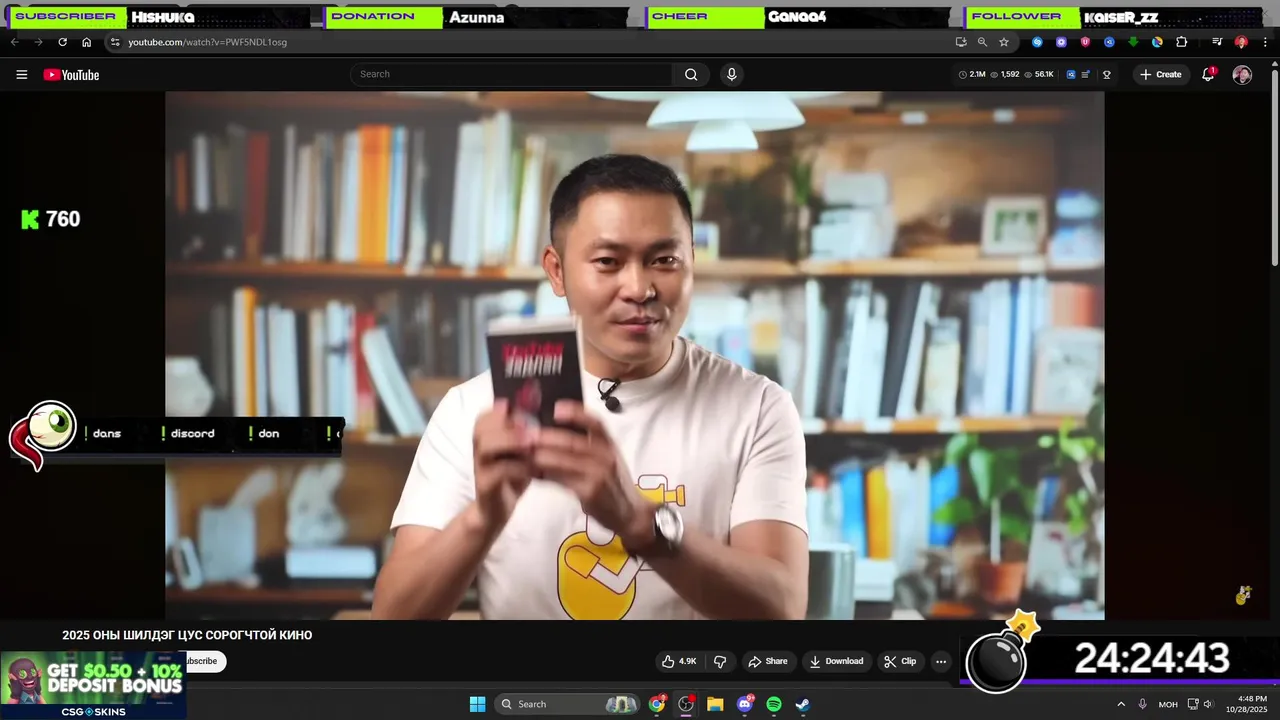The image size is (1280, 720).
Task: Click the magnifier search button
Action: (x=691, y=74)
